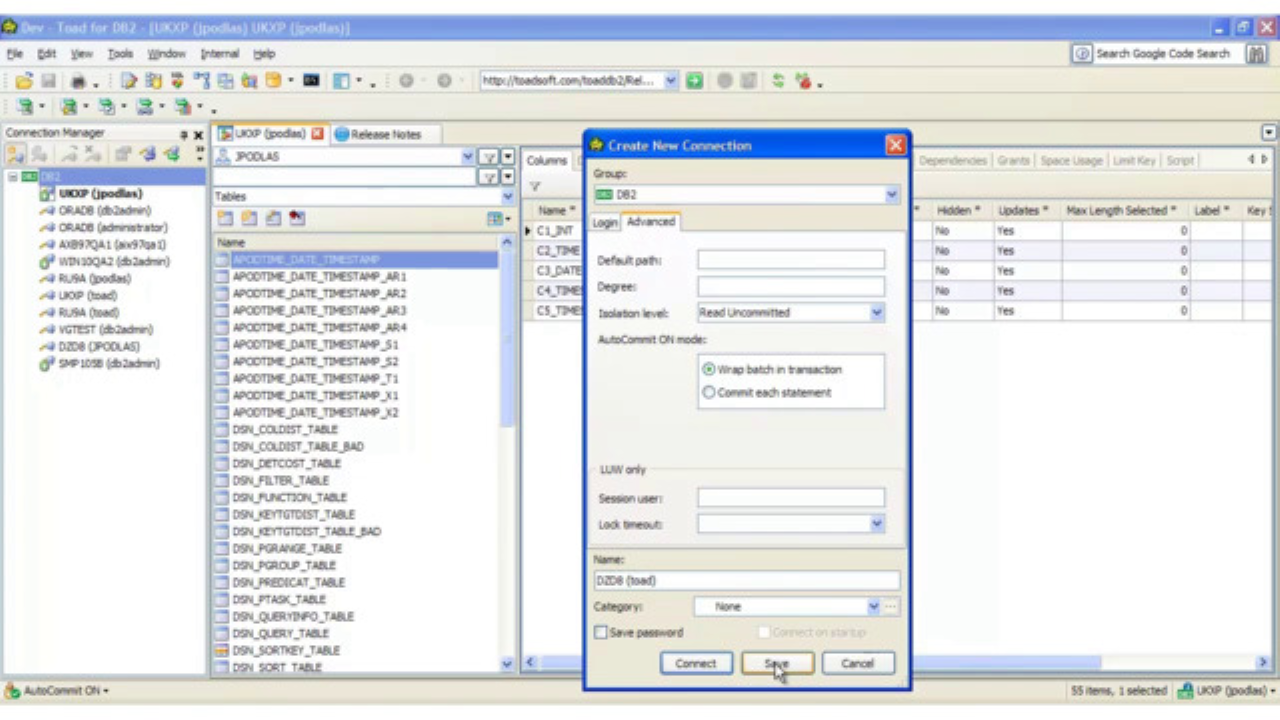Select the DSN_FILTER_TABLE row
This screenshot has width=1280, height=720.
280,480
